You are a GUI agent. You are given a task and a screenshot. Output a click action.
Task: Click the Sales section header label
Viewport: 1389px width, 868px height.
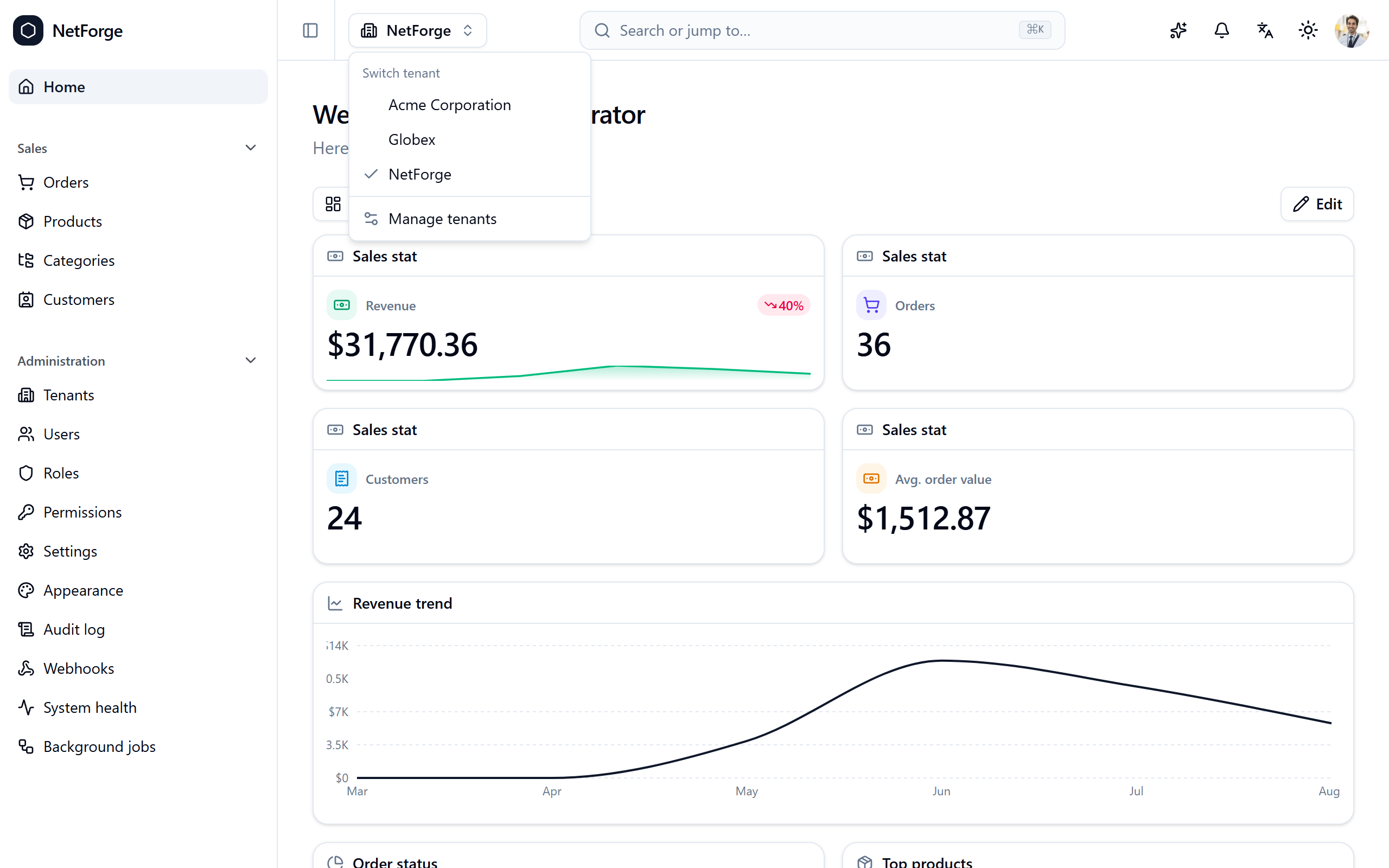[x=32, y=148]
